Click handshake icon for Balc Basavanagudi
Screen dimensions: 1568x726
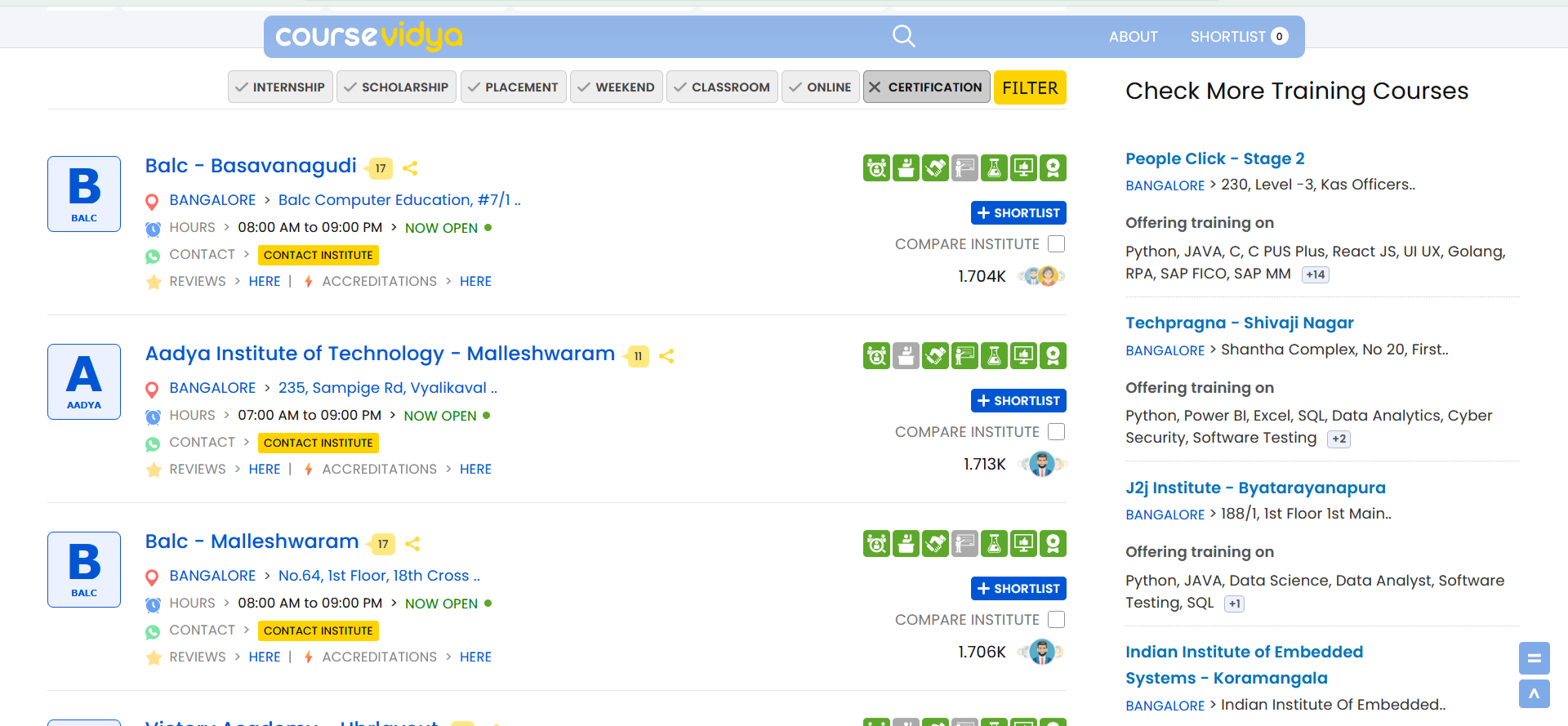tap(935, 168)
